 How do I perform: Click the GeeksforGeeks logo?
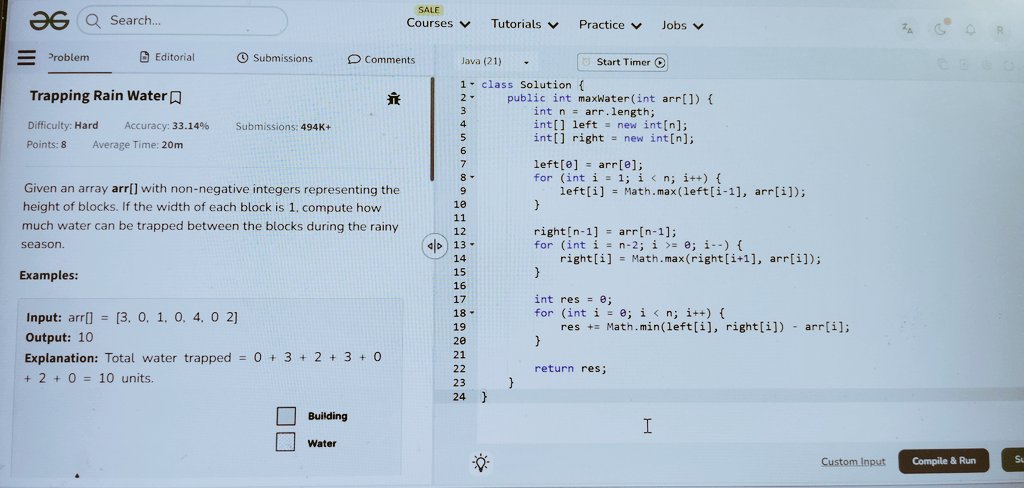(x=49, y=22)
